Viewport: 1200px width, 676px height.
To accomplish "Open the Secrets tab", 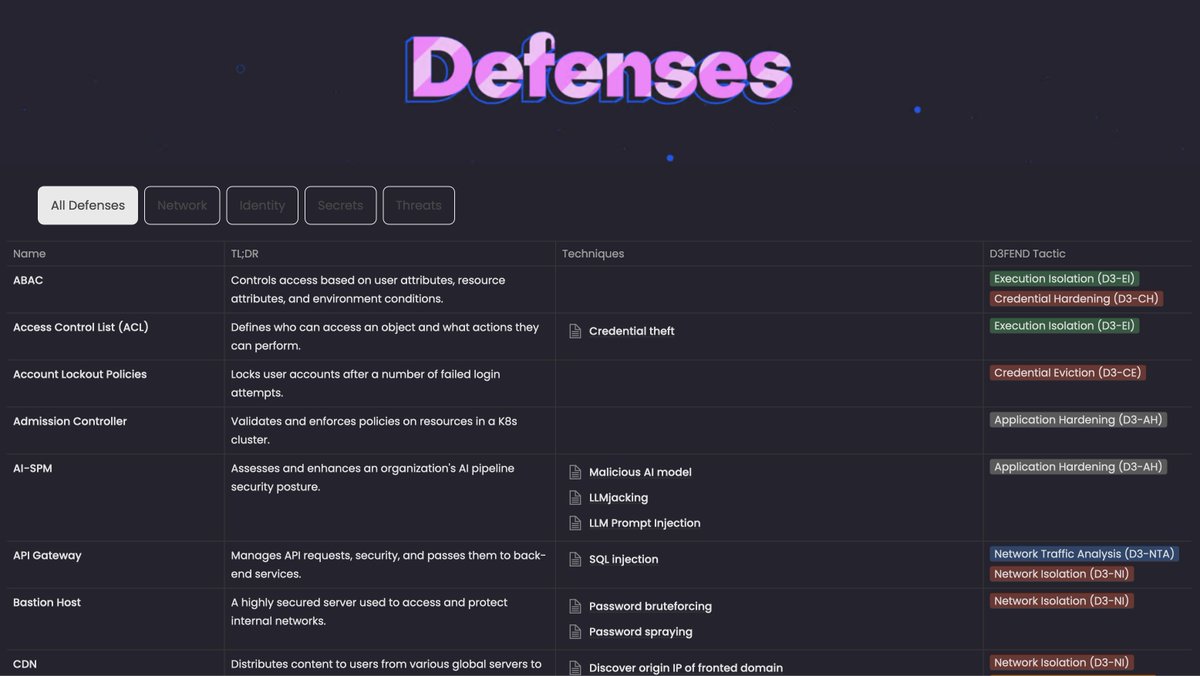I will tap(340, 205).
